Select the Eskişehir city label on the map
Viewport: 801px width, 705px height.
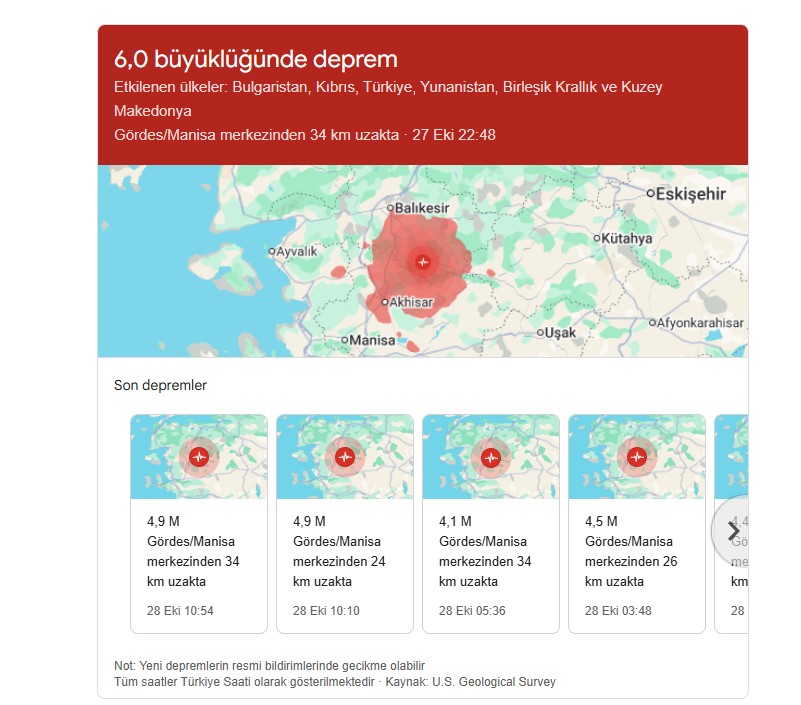click(691, 194)
